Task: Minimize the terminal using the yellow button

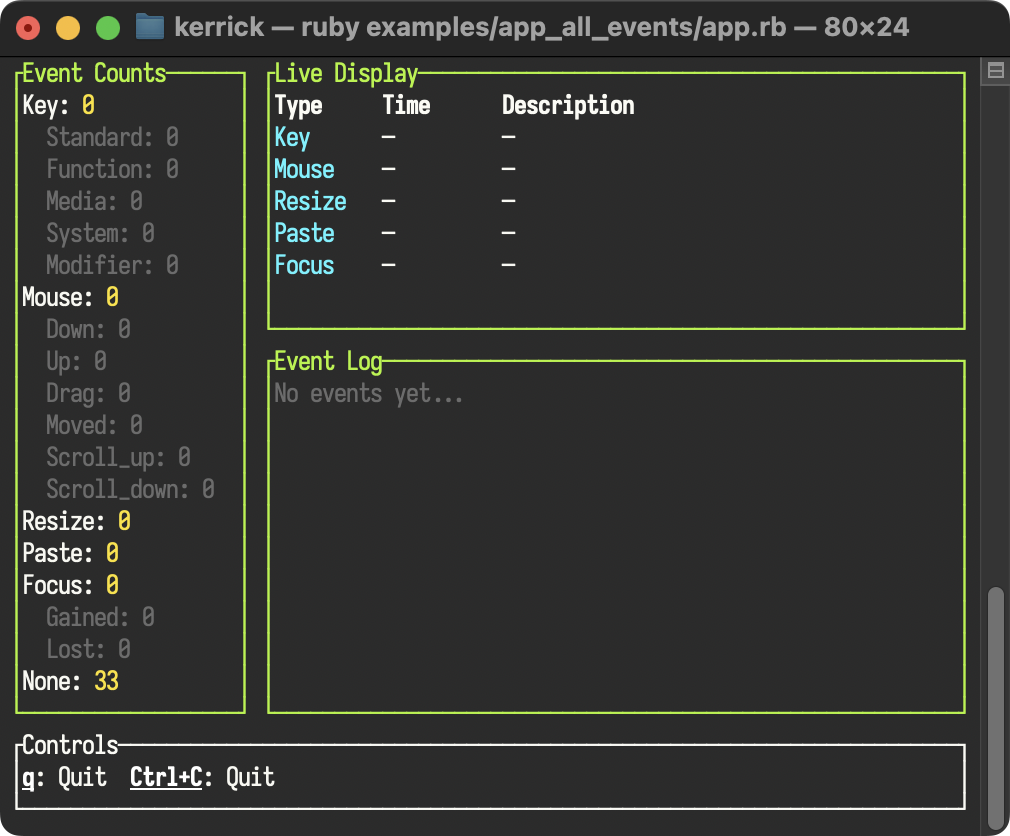Action: point(68,28)
